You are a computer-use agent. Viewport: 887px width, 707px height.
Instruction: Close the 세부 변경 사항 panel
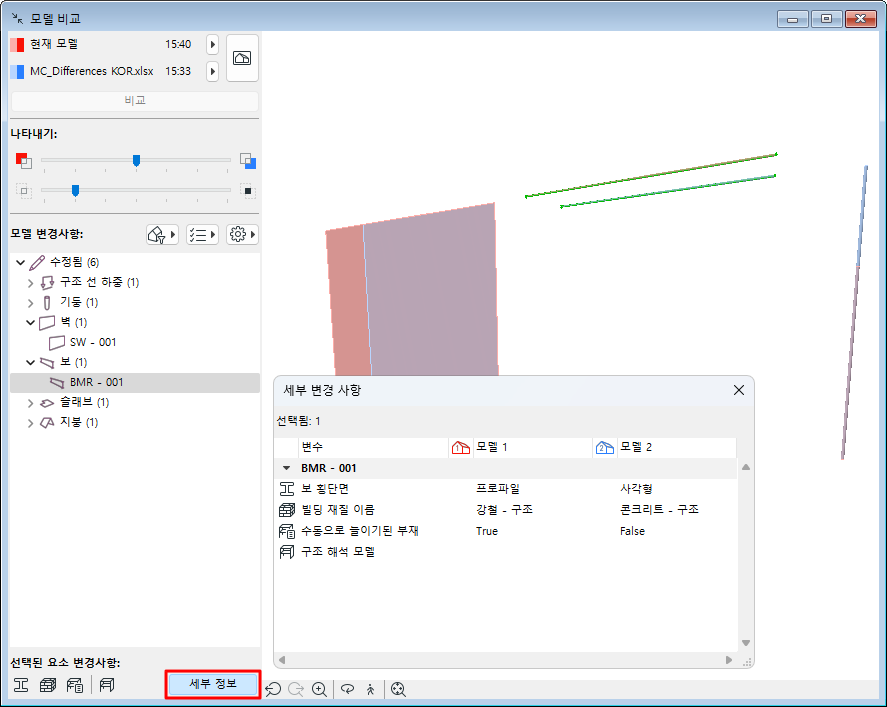point(739,390)
